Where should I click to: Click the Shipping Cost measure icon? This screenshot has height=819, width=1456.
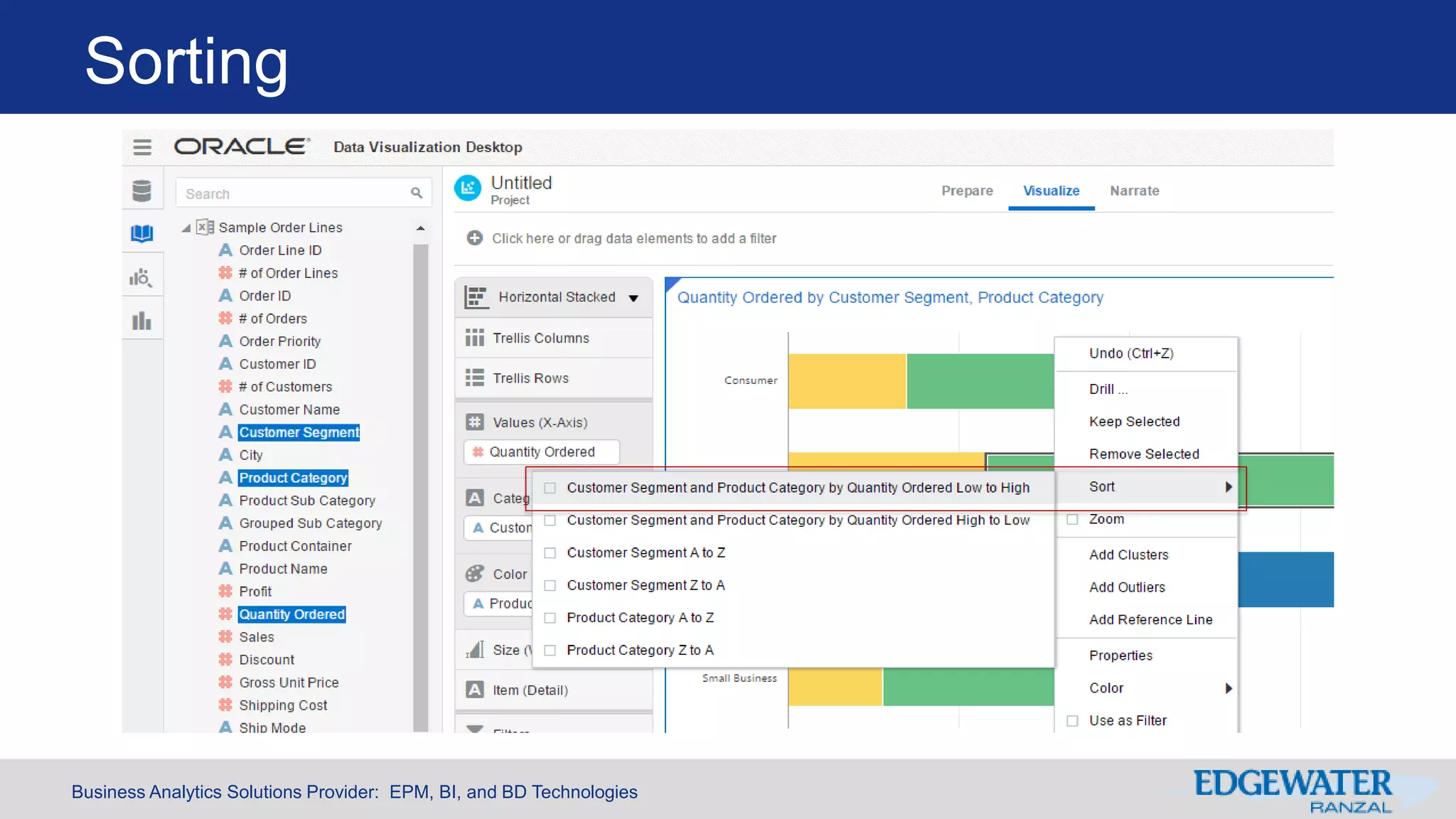(x=225, y=705)
